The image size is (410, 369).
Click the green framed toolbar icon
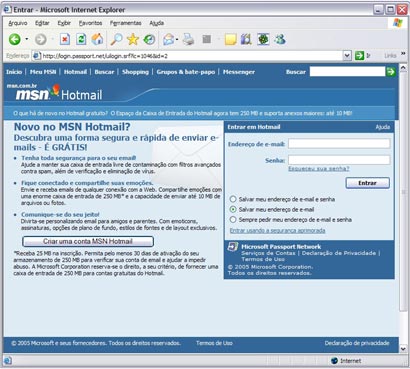(263, 39)
